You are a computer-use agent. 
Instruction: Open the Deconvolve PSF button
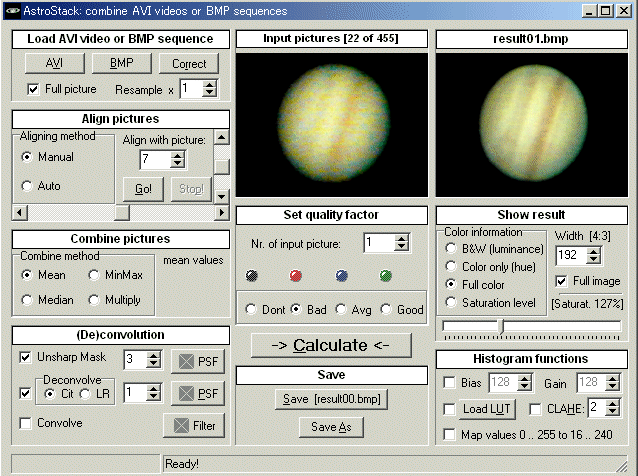198,393
